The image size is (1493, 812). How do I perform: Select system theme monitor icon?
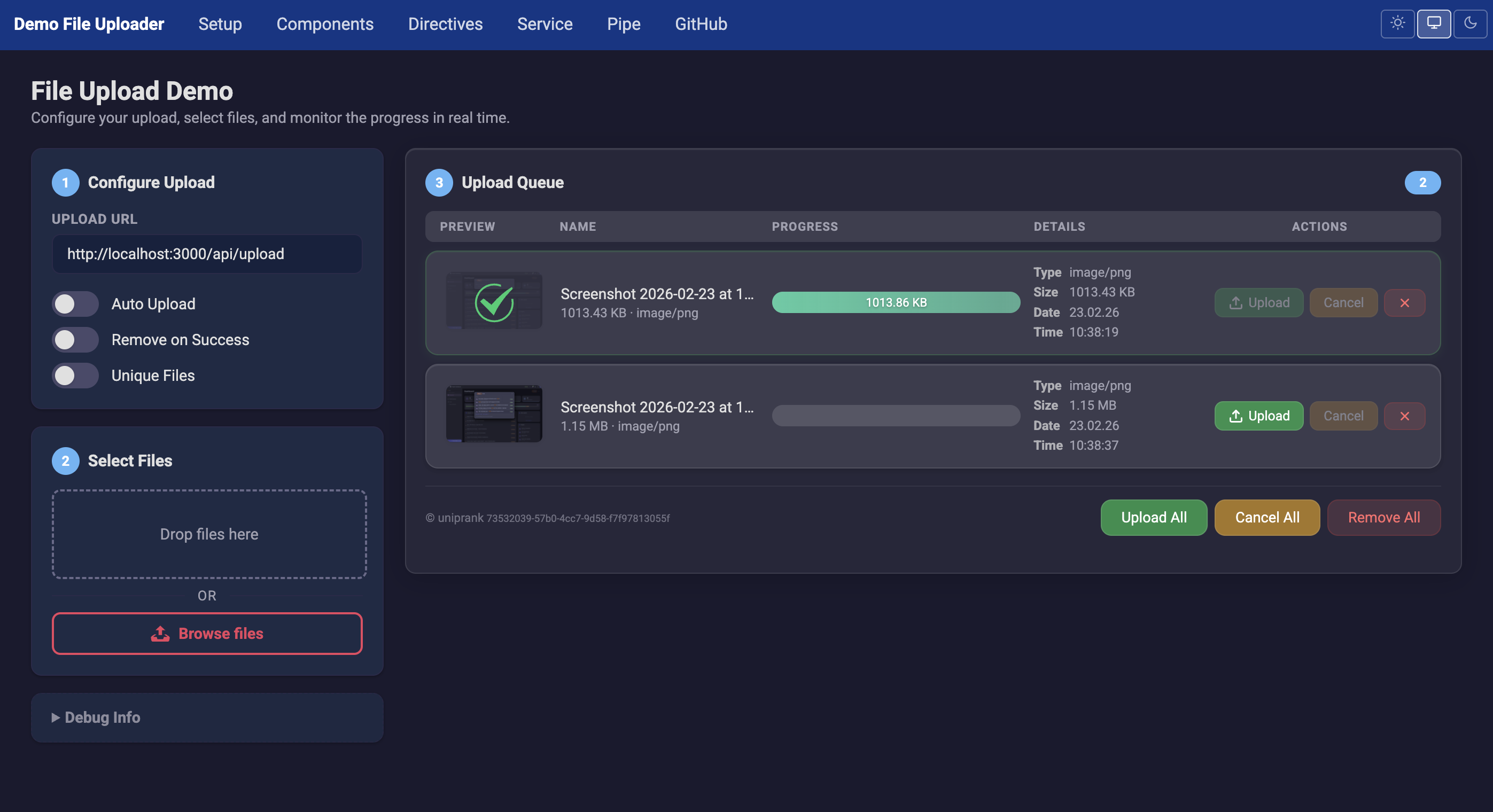[1433, 24]
